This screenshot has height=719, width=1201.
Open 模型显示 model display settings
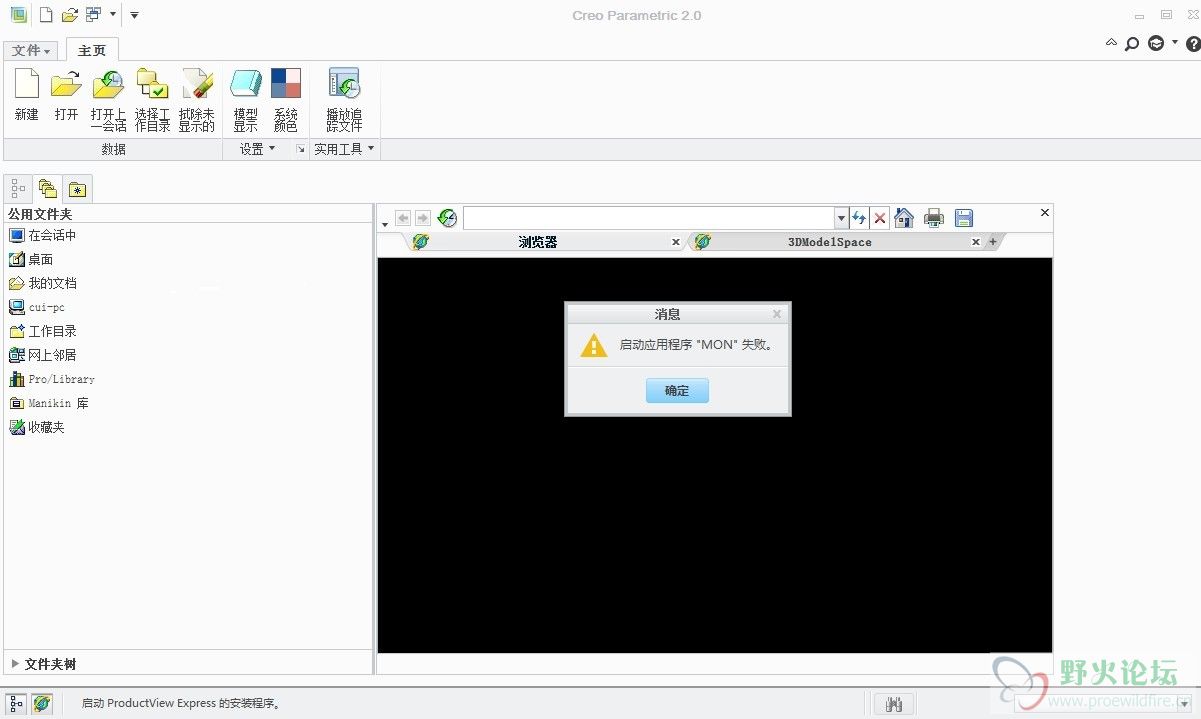click(245, 100)
